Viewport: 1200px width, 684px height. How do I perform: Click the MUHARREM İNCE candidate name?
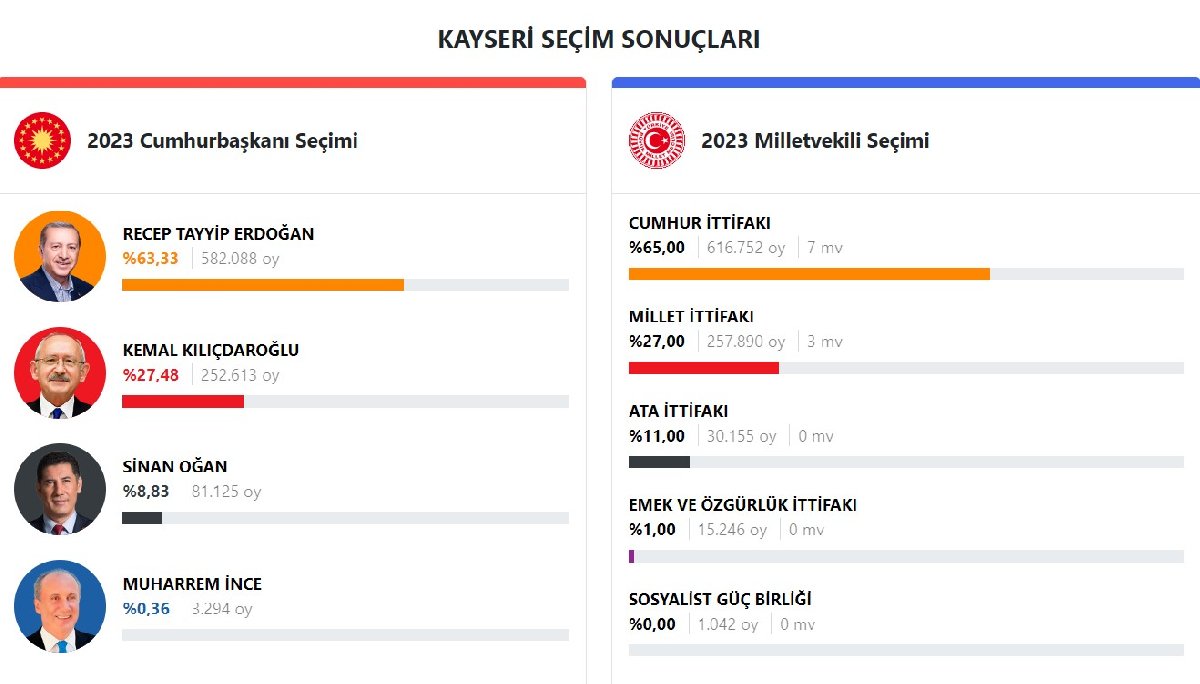point(192,584)
